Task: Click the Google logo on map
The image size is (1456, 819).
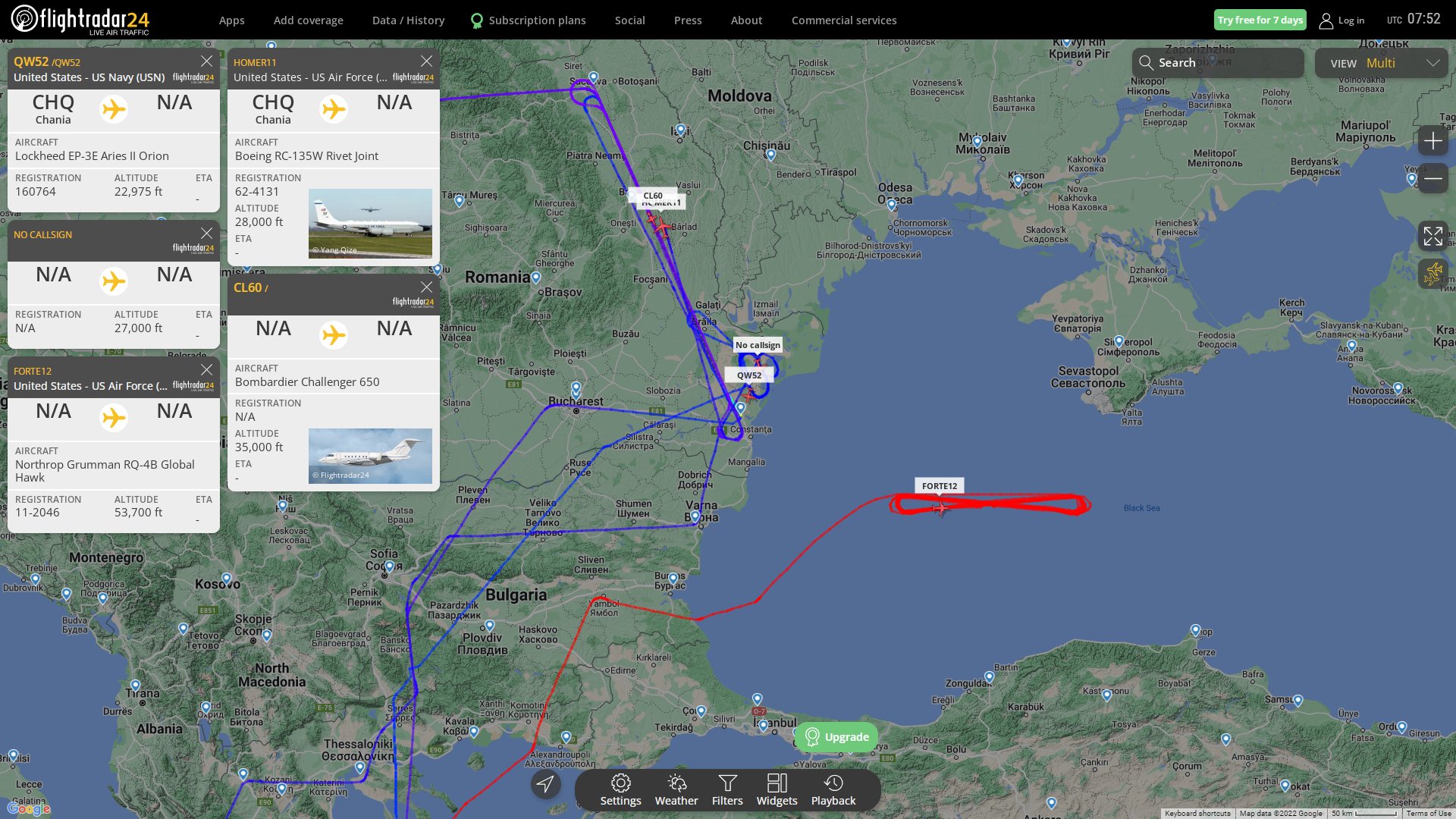Action: tap(29, 808)
